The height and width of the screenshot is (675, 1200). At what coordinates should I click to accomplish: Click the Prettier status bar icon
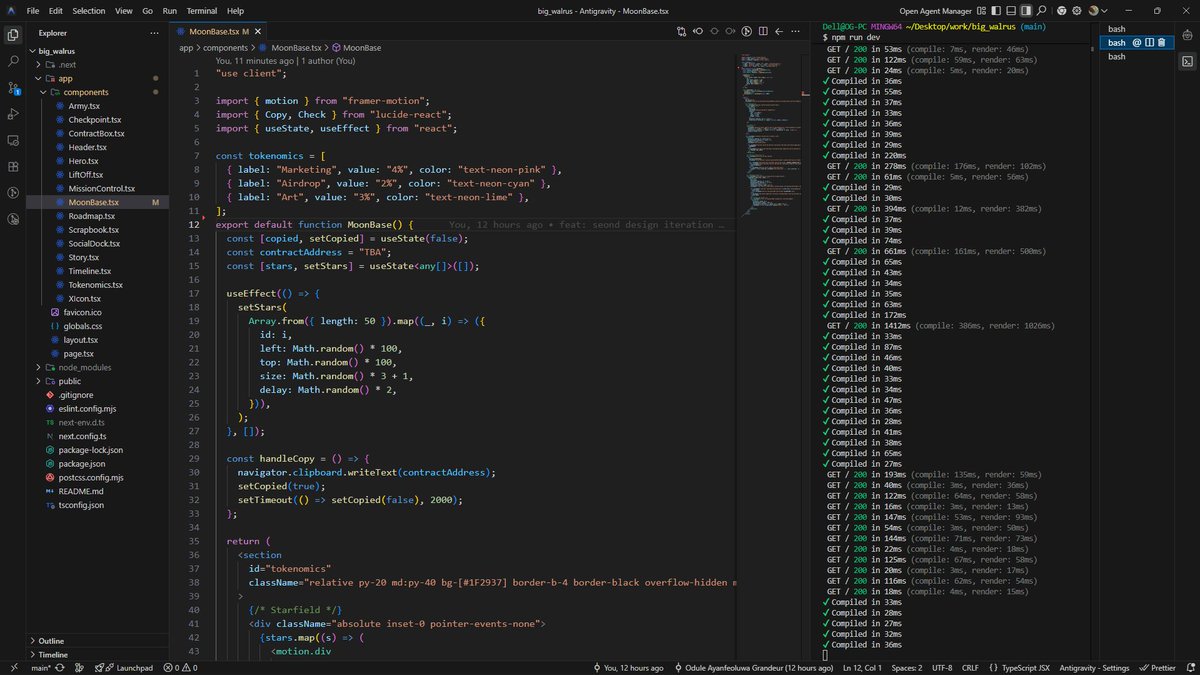coord(1158,667)
